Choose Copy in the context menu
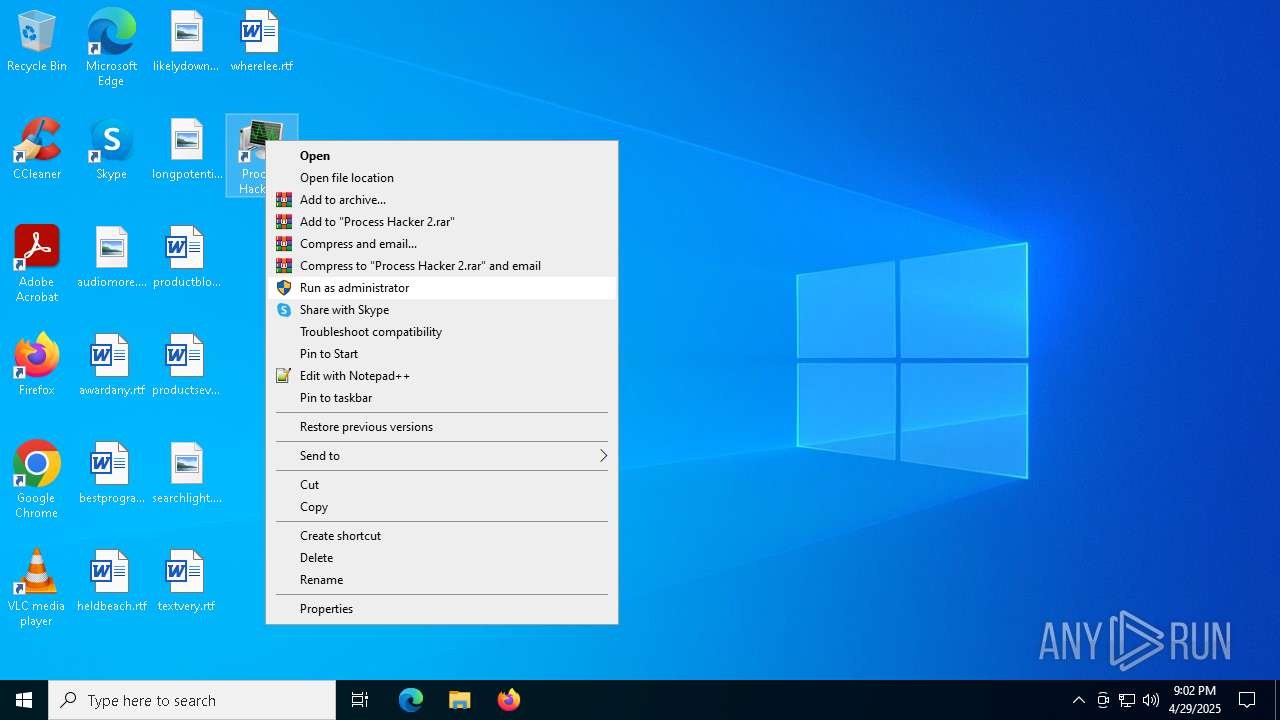This screenshot has height=720, width=1280. pos(442,507)
